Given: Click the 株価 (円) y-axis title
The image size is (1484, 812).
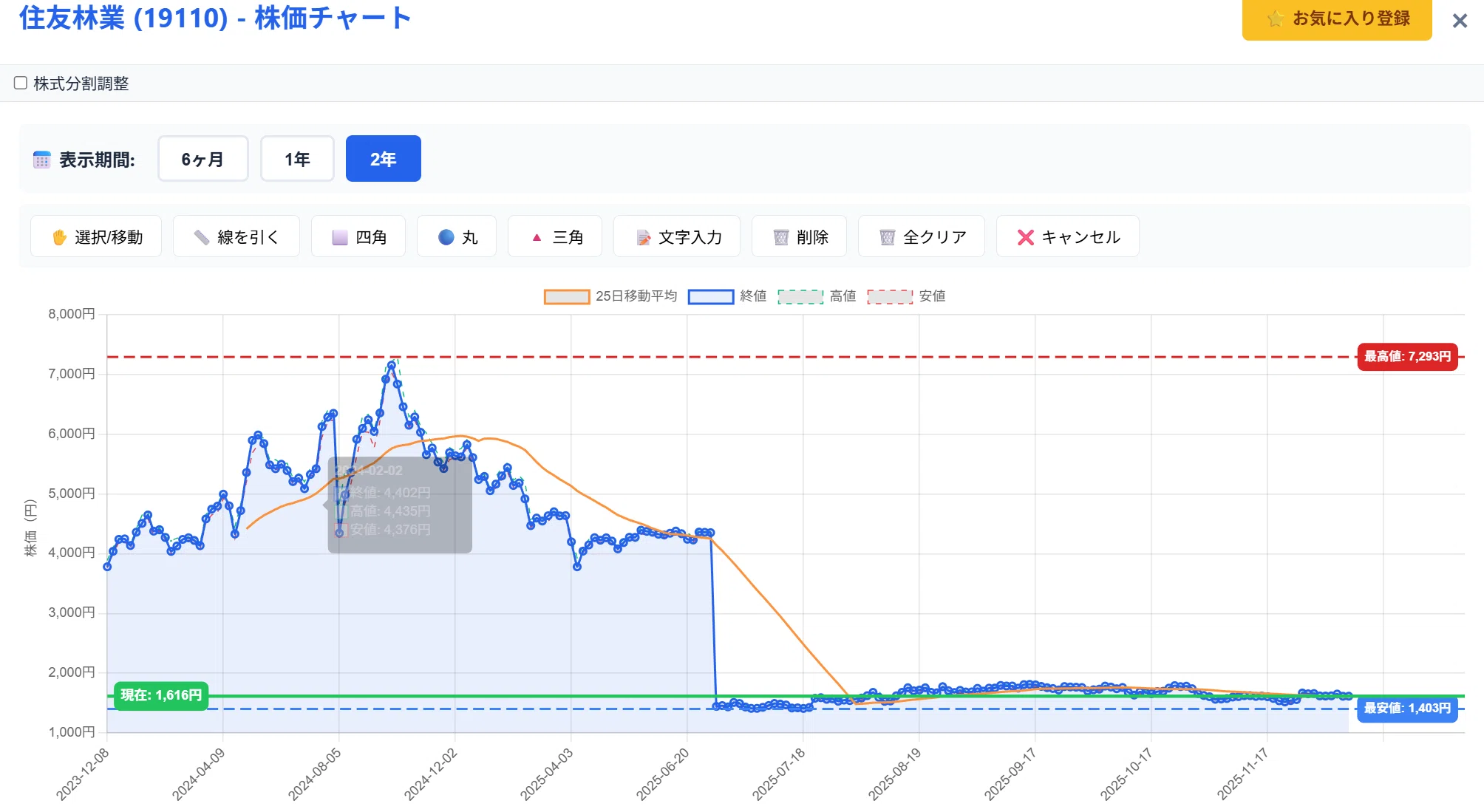Looking at the screenshot, I should 30,528.
